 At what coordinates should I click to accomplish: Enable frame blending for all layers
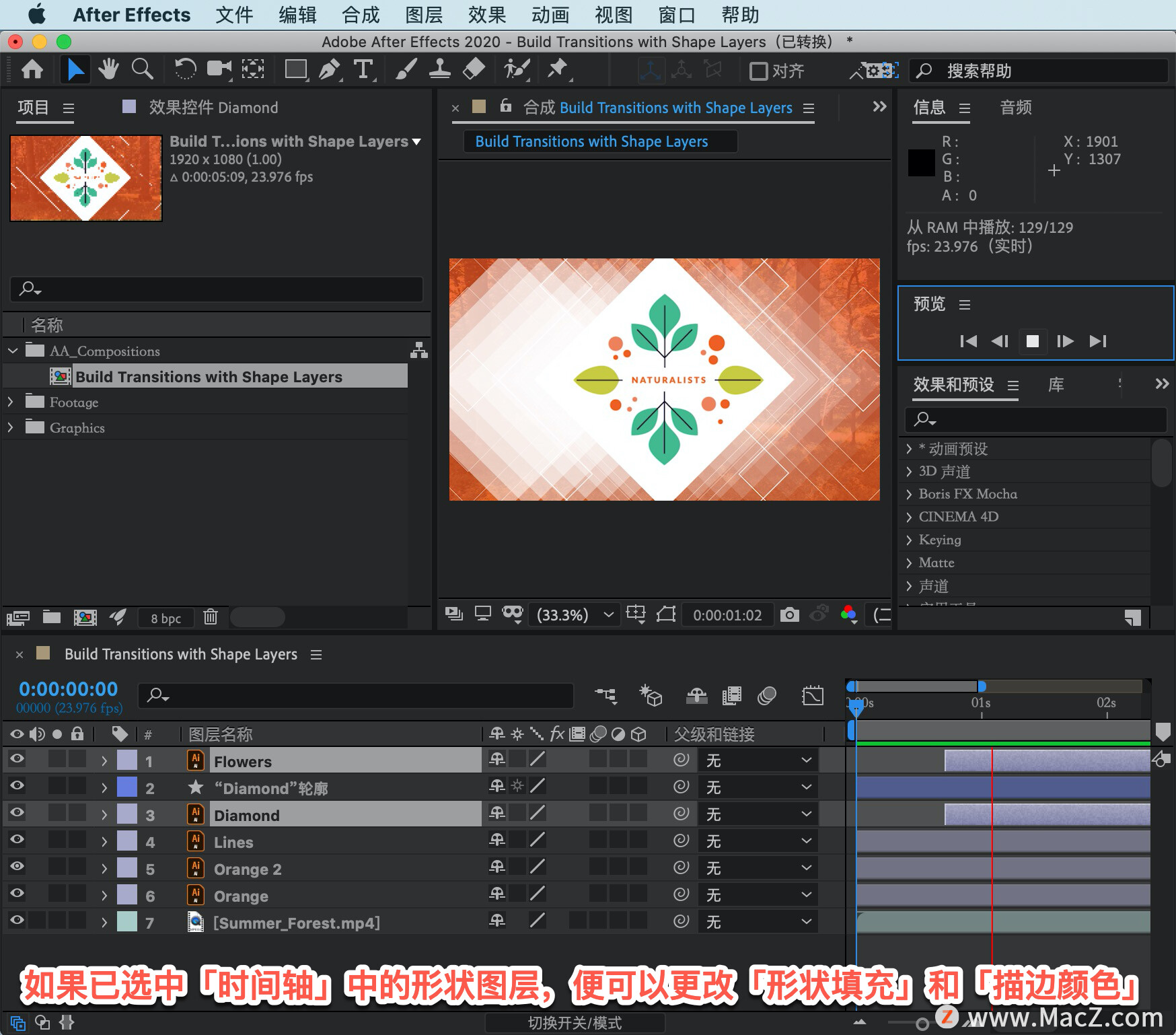731,695
